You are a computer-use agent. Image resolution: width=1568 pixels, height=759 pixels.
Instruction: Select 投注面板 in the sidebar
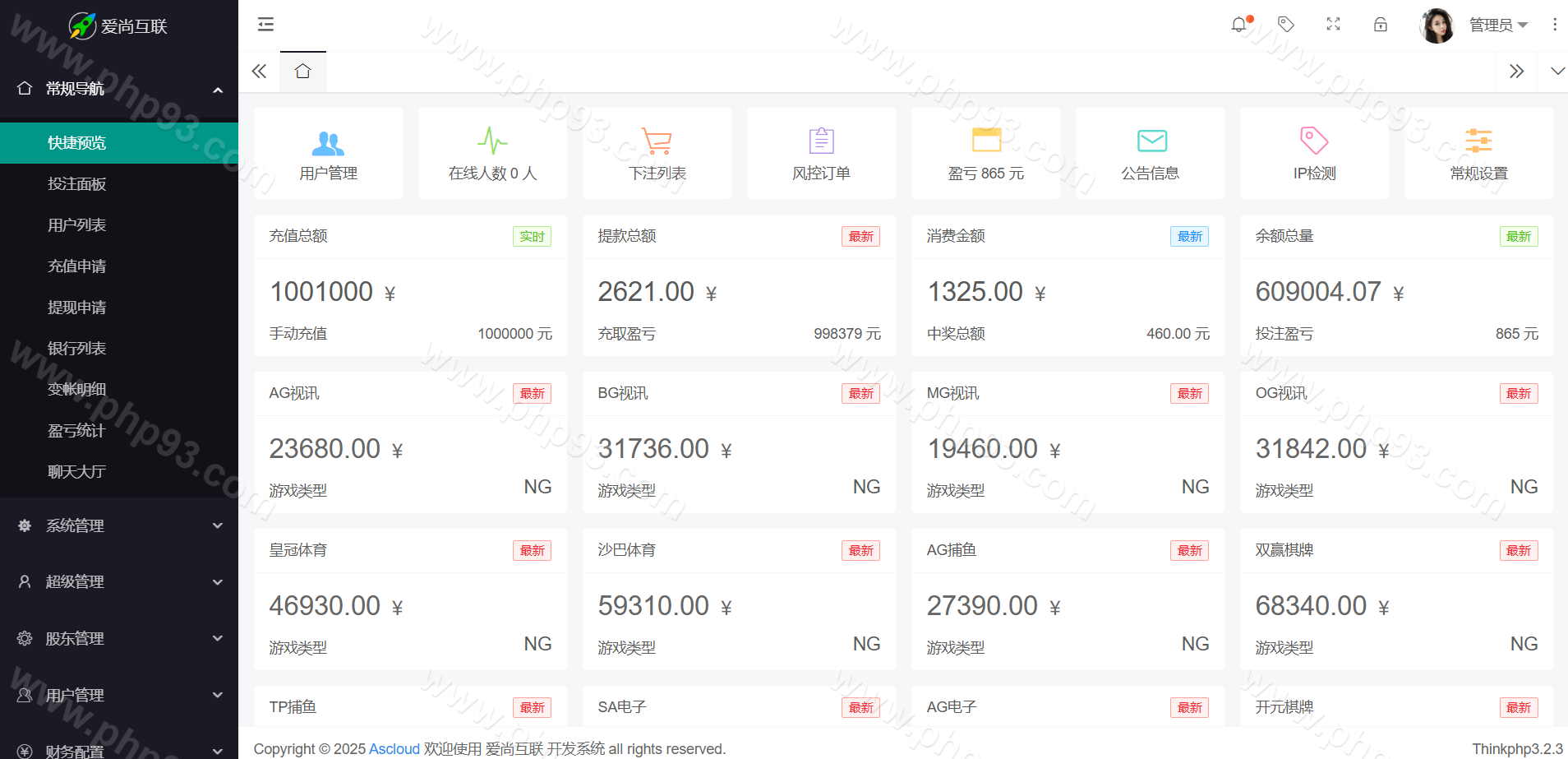77,184
